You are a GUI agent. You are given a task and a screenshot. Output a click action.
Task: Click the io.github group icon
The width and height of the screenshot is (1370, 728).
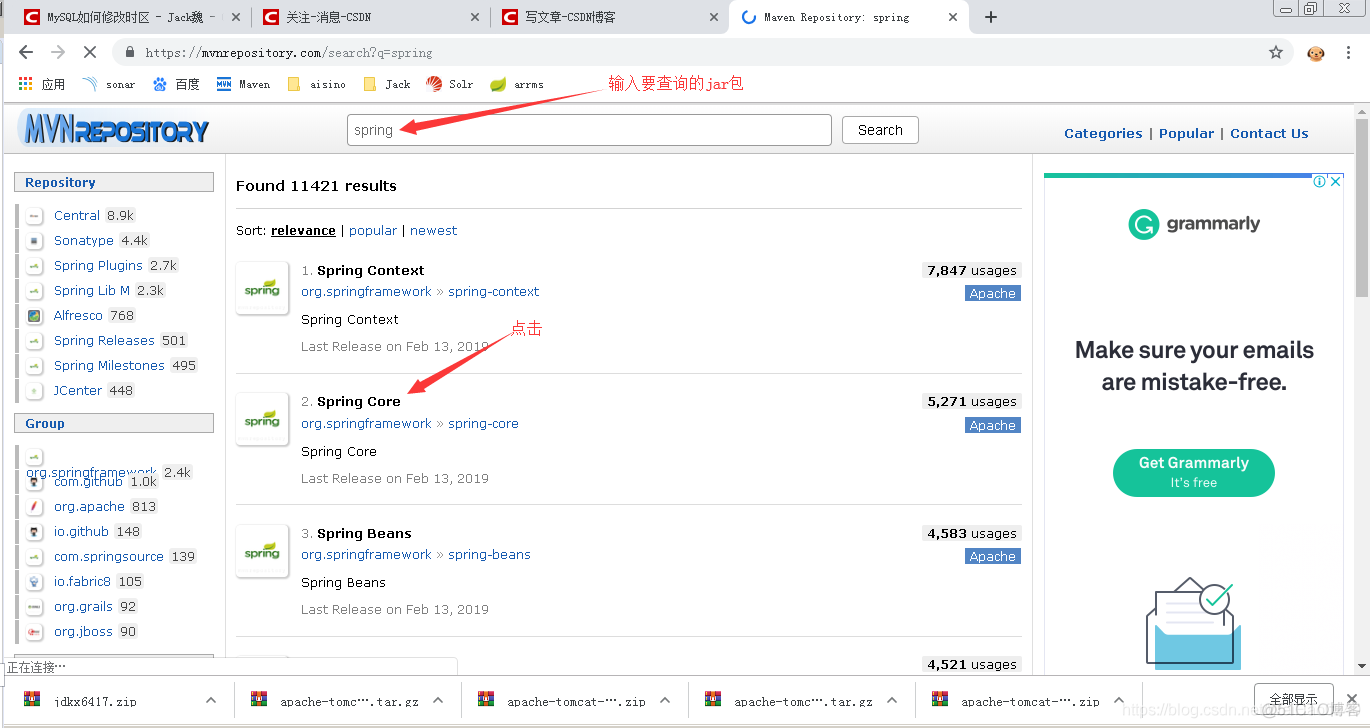(x=35, y=532)
